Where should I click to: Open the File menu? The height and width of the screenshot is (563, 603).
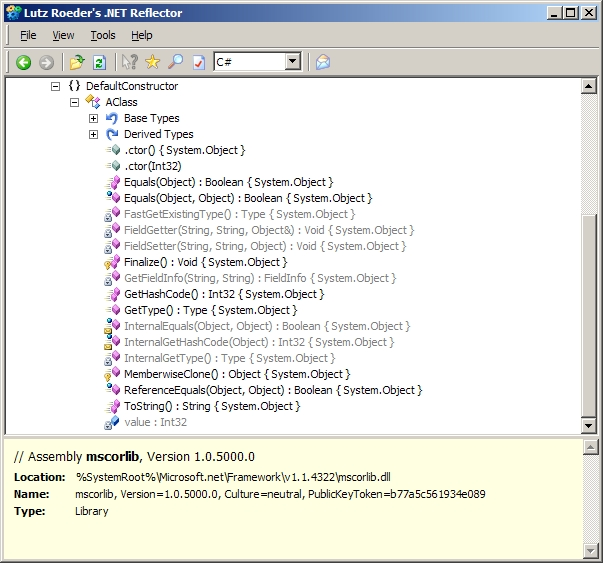click(28, 35)
